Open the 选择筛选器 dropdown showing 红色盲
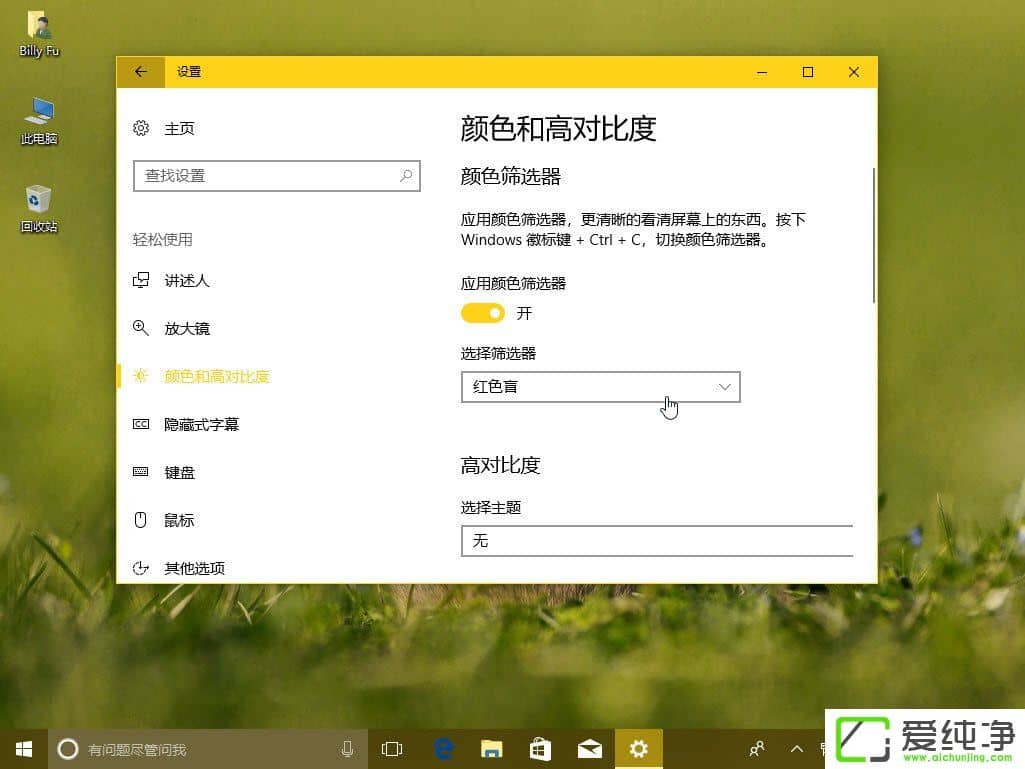Image resolution: width=1025 pixels, height=769 pixels. pos(600,387)
